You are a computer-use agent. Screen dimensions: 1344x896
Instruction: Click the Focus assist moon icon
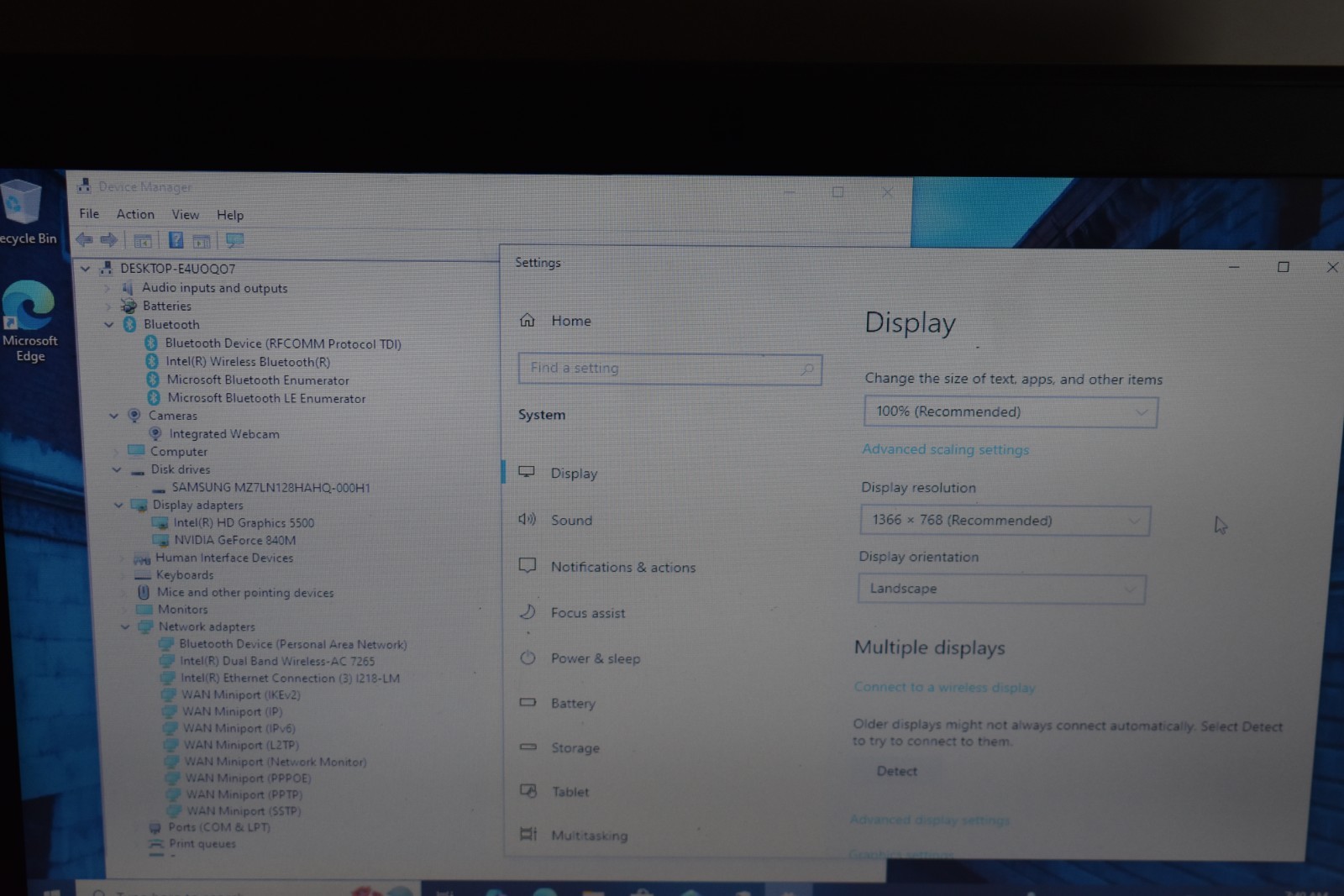(x=528, y=611)
